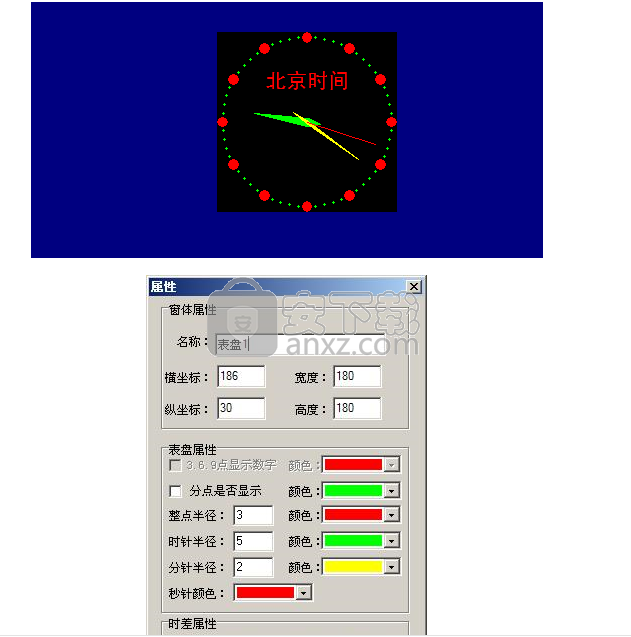Image resolution: width=631 pixels, height=637 pixels.
Task: Edit the 整点半径 value 3
Action: [253, 515]
